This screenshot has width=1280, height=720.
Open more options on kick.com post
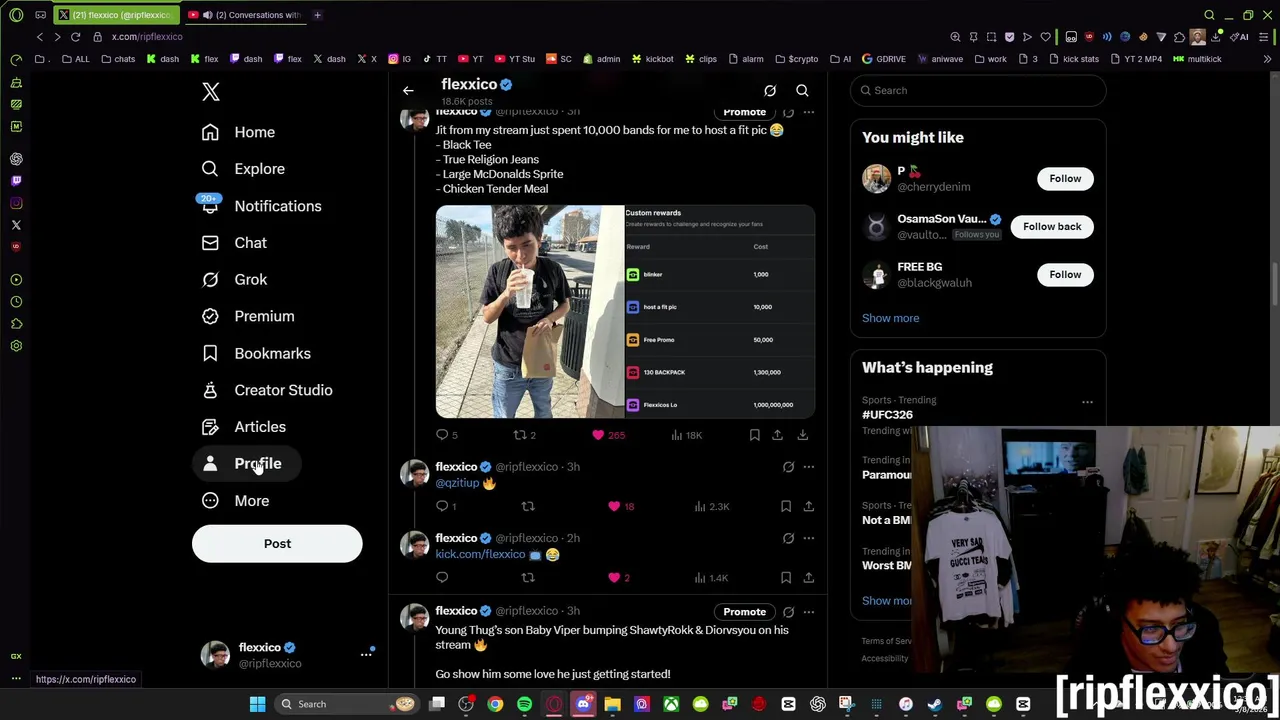[x=808, y=539]
